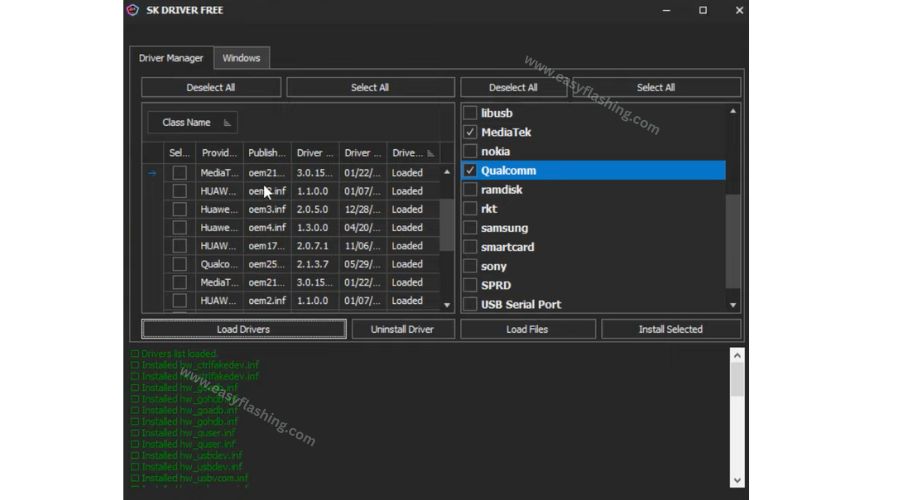The width and height of the screenshot is (900, 500).
Task: Check the ramdisk checkbox
Action: (470, 189)
